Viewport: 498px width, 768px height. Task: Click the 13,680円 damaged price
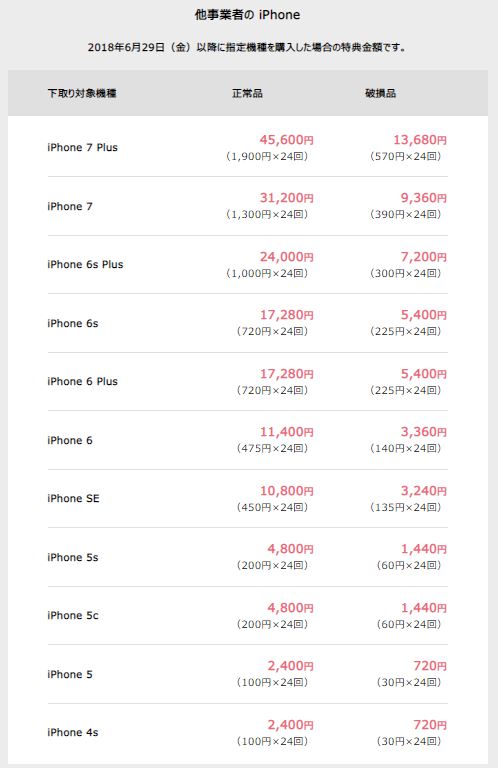(x=420, y=140)
